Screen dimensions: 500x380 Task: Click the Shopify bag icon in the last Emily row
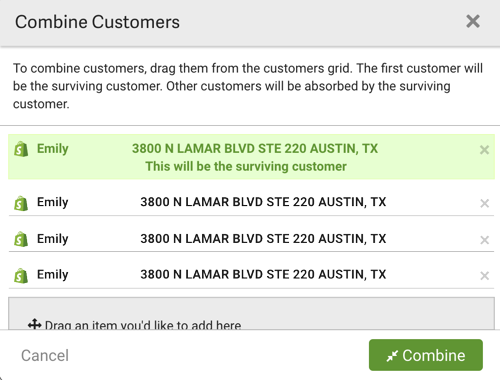pyautogui.click(x=21, y=276)
